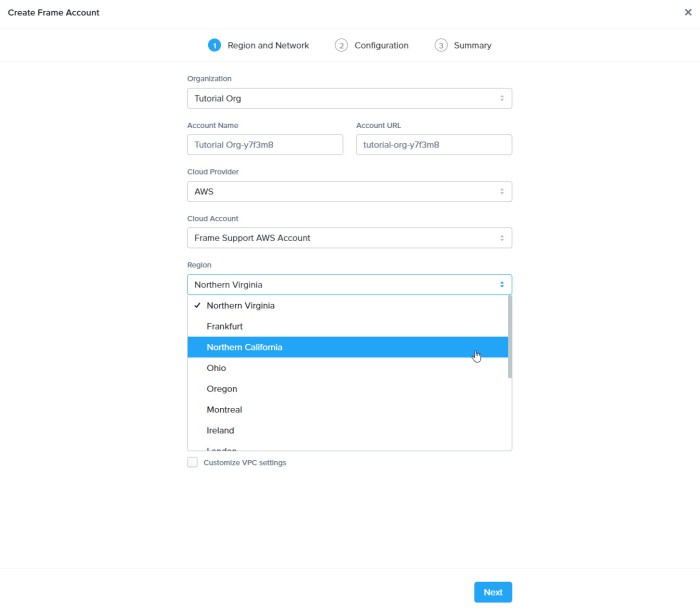The width and height of the screenshot is (700, 613).
Task: Click the step 2 Configuration circle icon
Action: point(341,45)
